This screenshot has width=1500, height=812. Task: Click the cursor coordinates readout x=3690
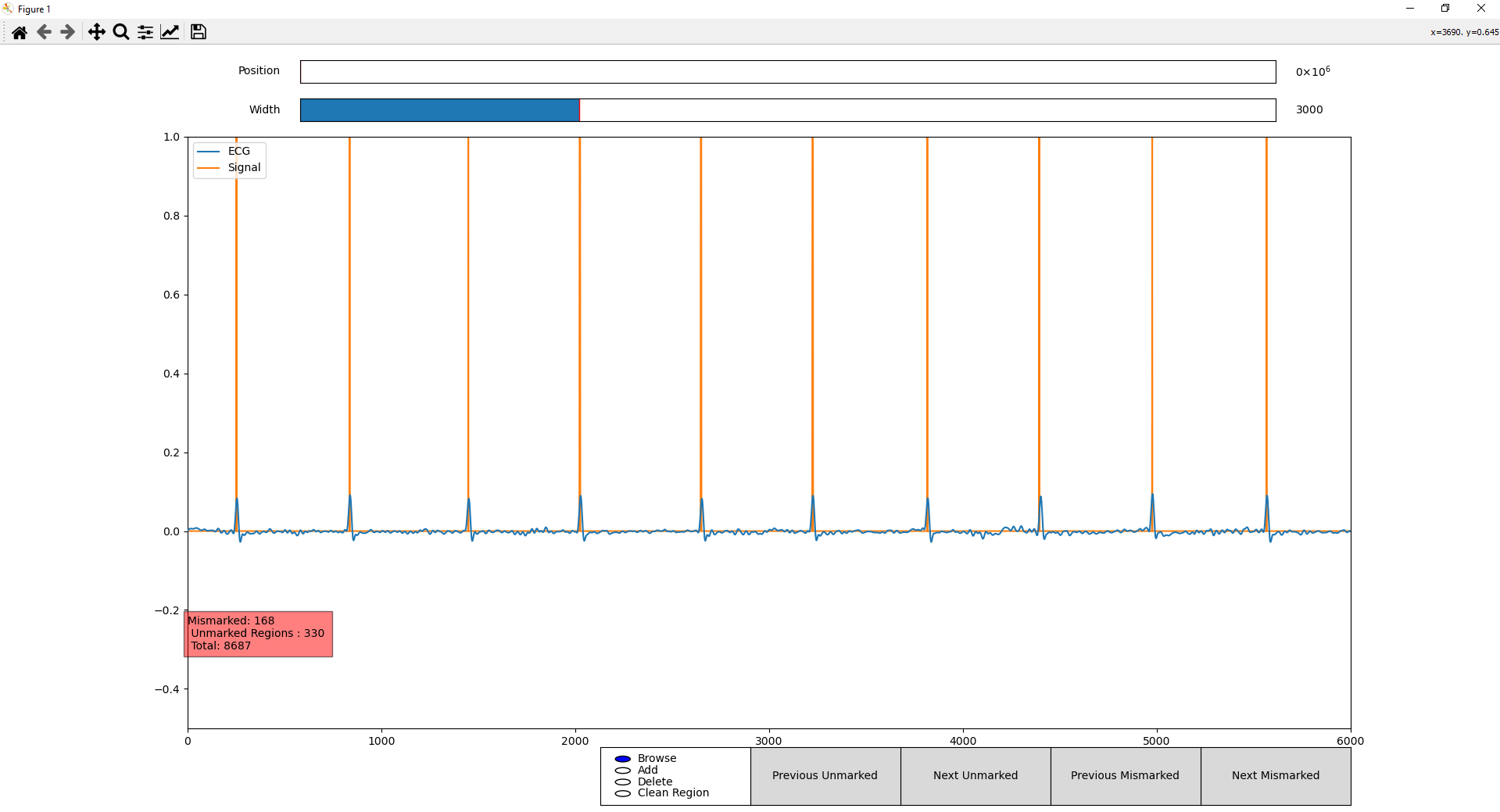click(x=1464, y=32)
